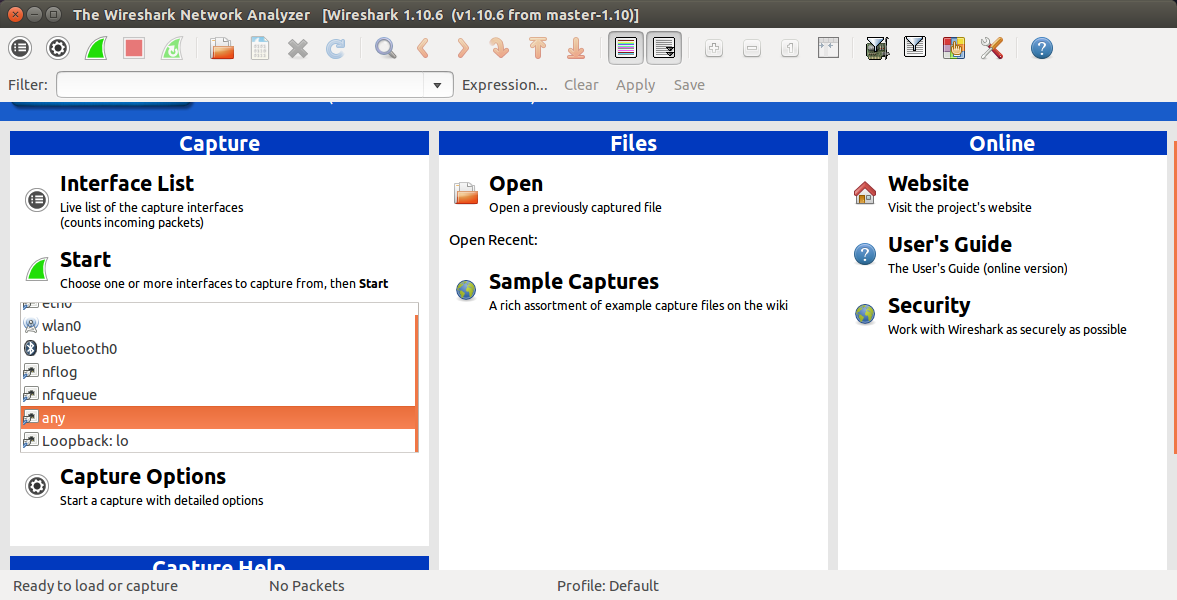Click the Apply filter button
The height and width of the screenshot is (600, 1177).
[635, 85]
